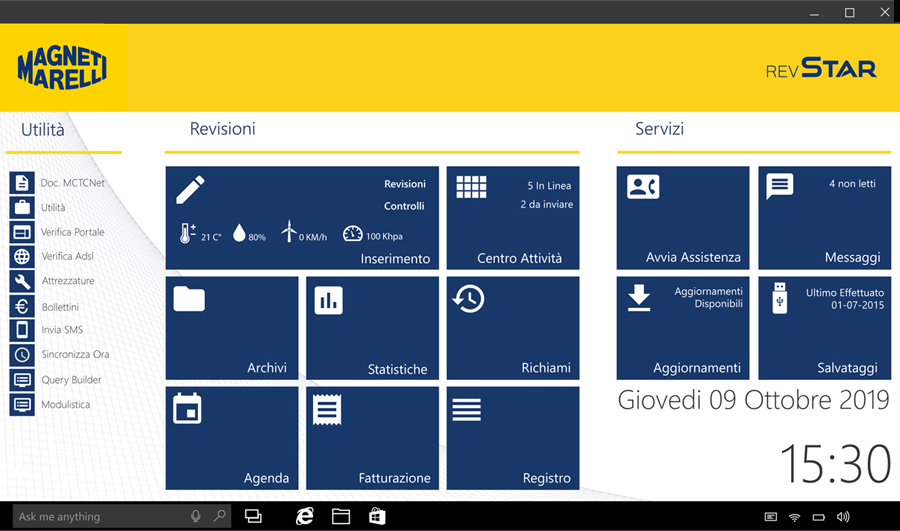Click the wind turbine speed icon

[x=289, y=231]
